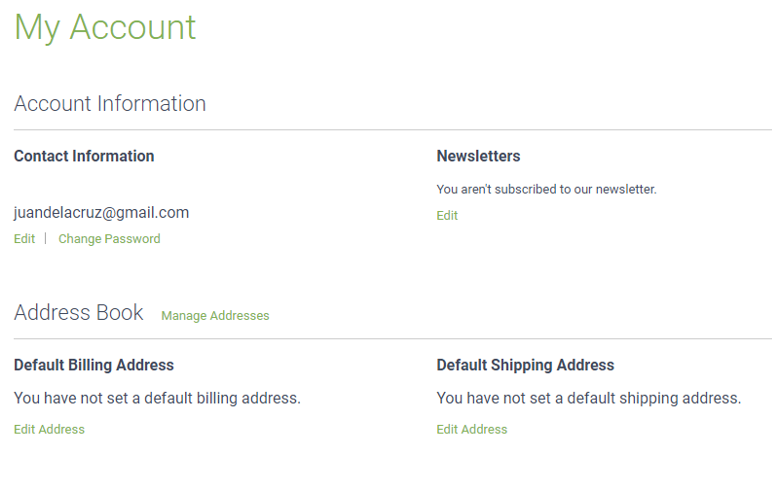The width and height of the screenshot is (772, 483).
Task: Click the Contact Information heading
Action: point(84,156)
